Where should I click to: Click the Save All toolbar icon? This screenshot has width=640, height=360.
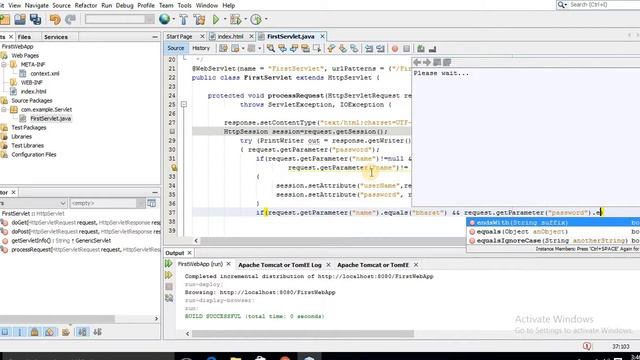click(x=36, y=19)
